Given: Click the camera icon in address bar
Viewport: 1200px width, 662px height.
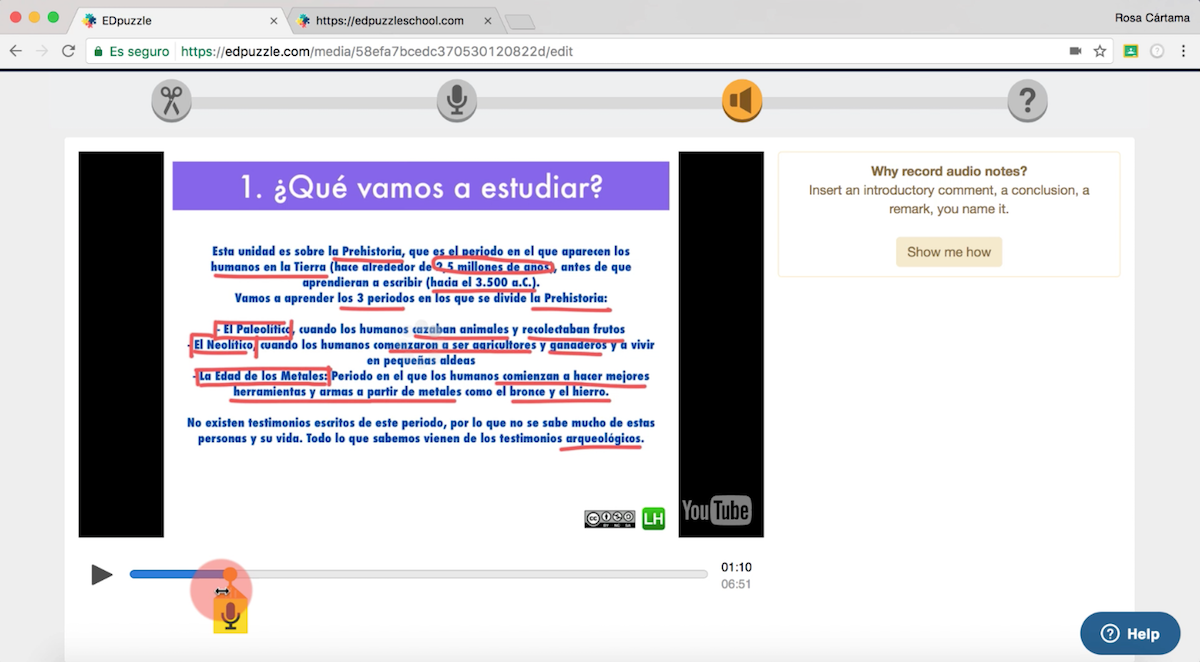Looking at the screenshot, I should tap(1076, 51).
